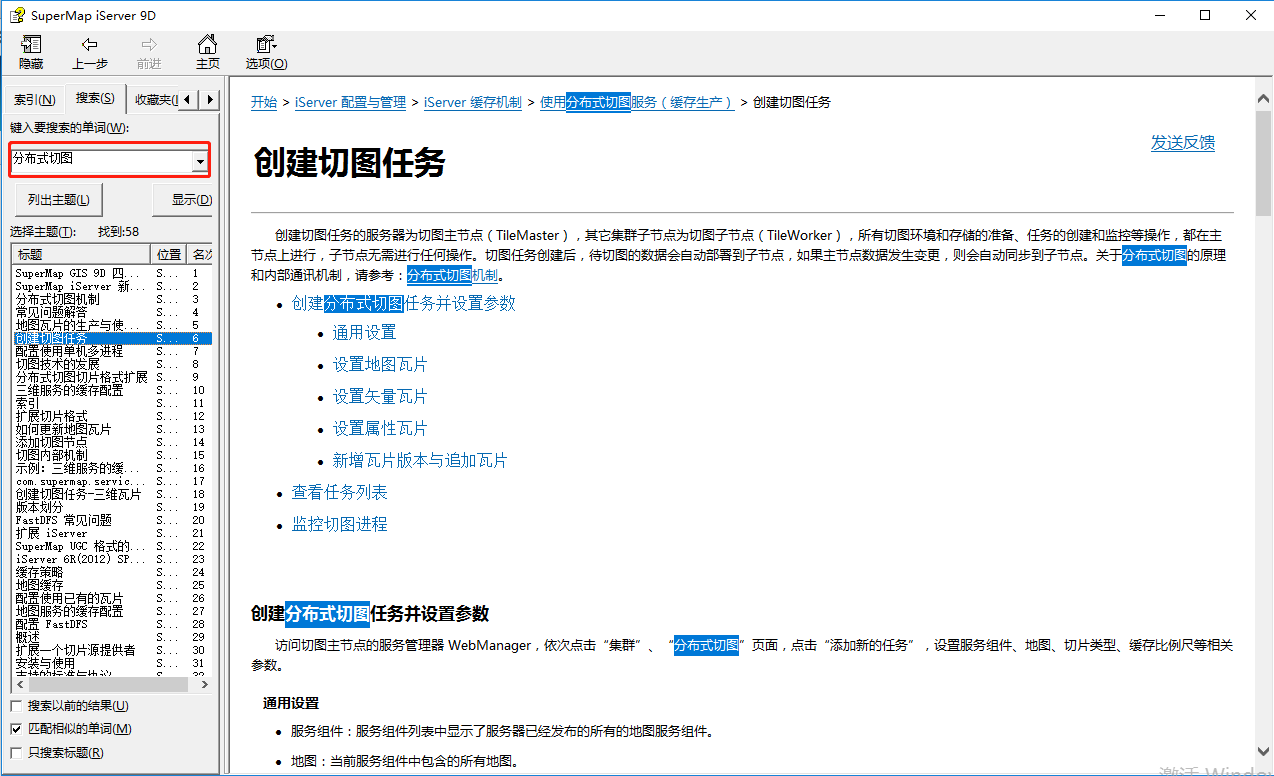
Task: Follow the 开始 breadcrumb link
Action: point(264,102)
